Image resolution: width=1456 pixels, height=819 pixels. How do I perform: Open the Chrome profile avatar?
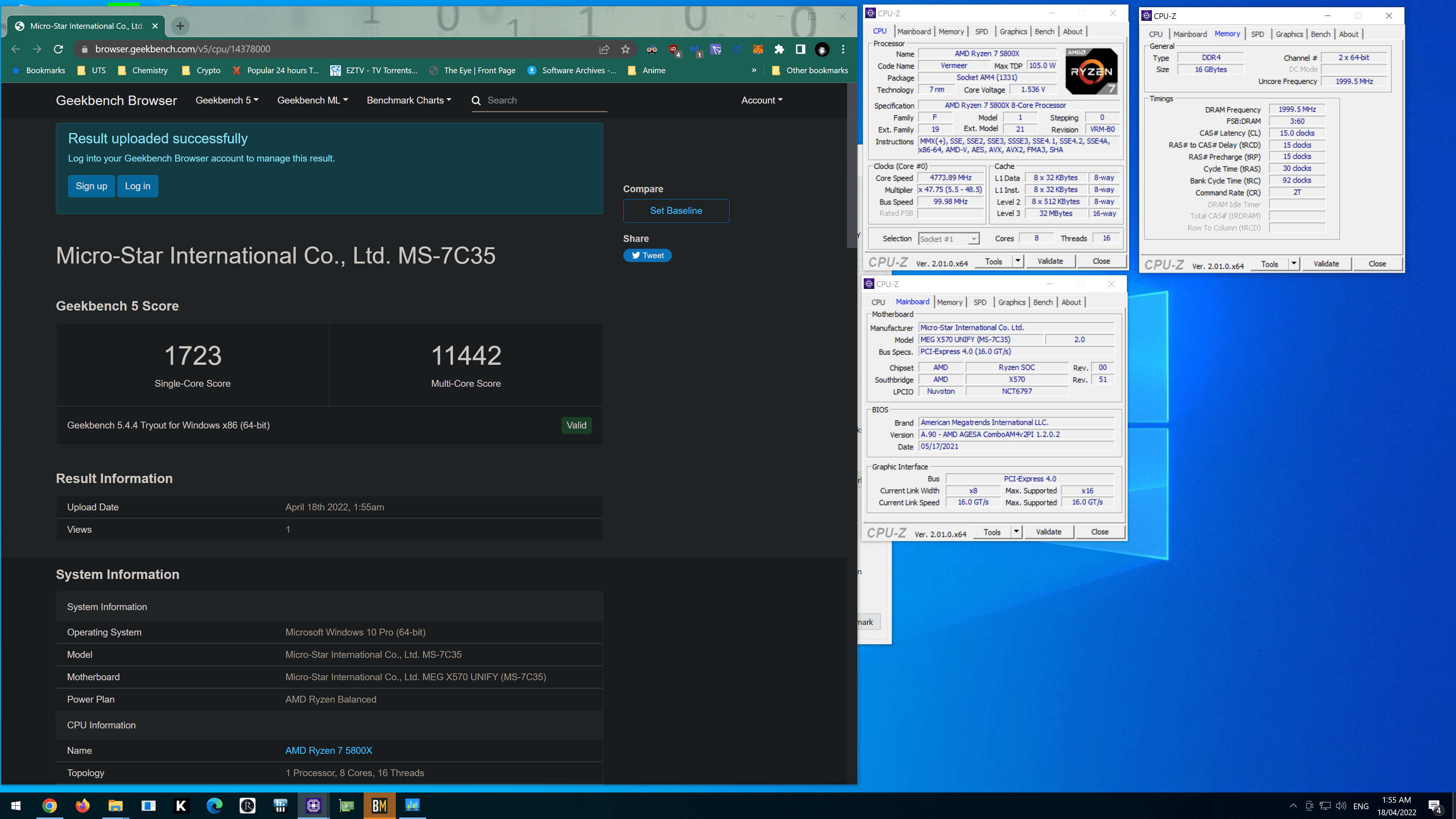[822, 49]
